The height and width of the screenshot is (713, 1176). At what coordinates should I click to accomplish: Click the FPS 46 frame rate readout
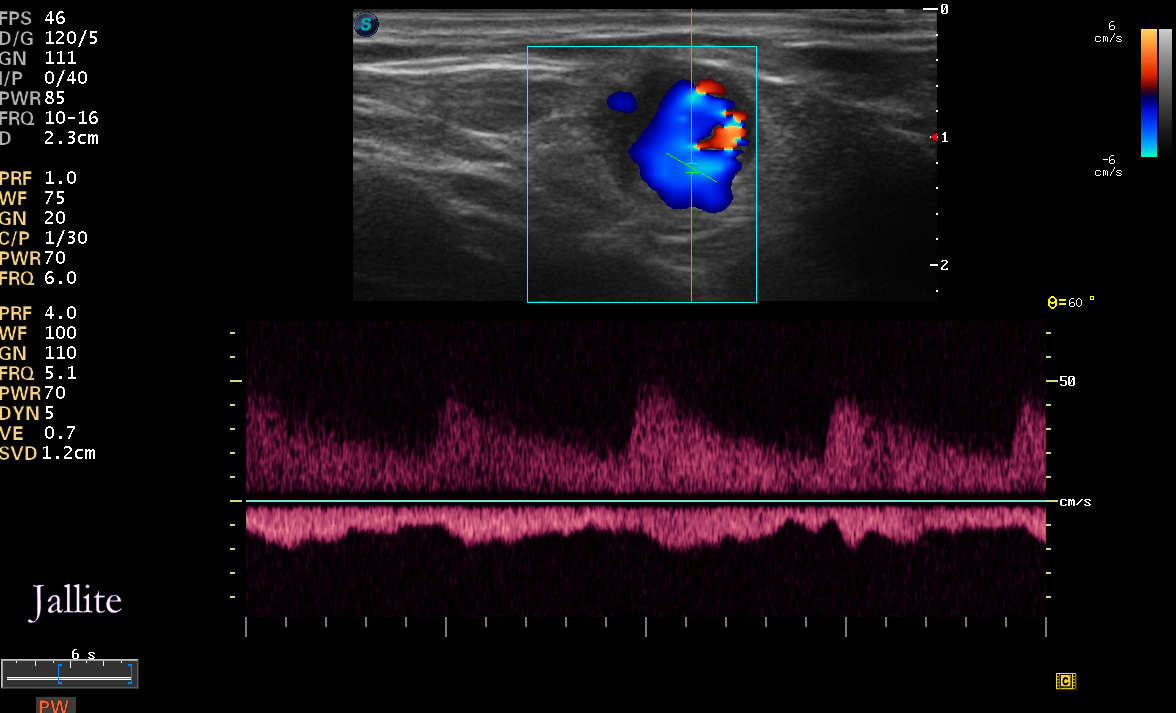click(33, 18)
